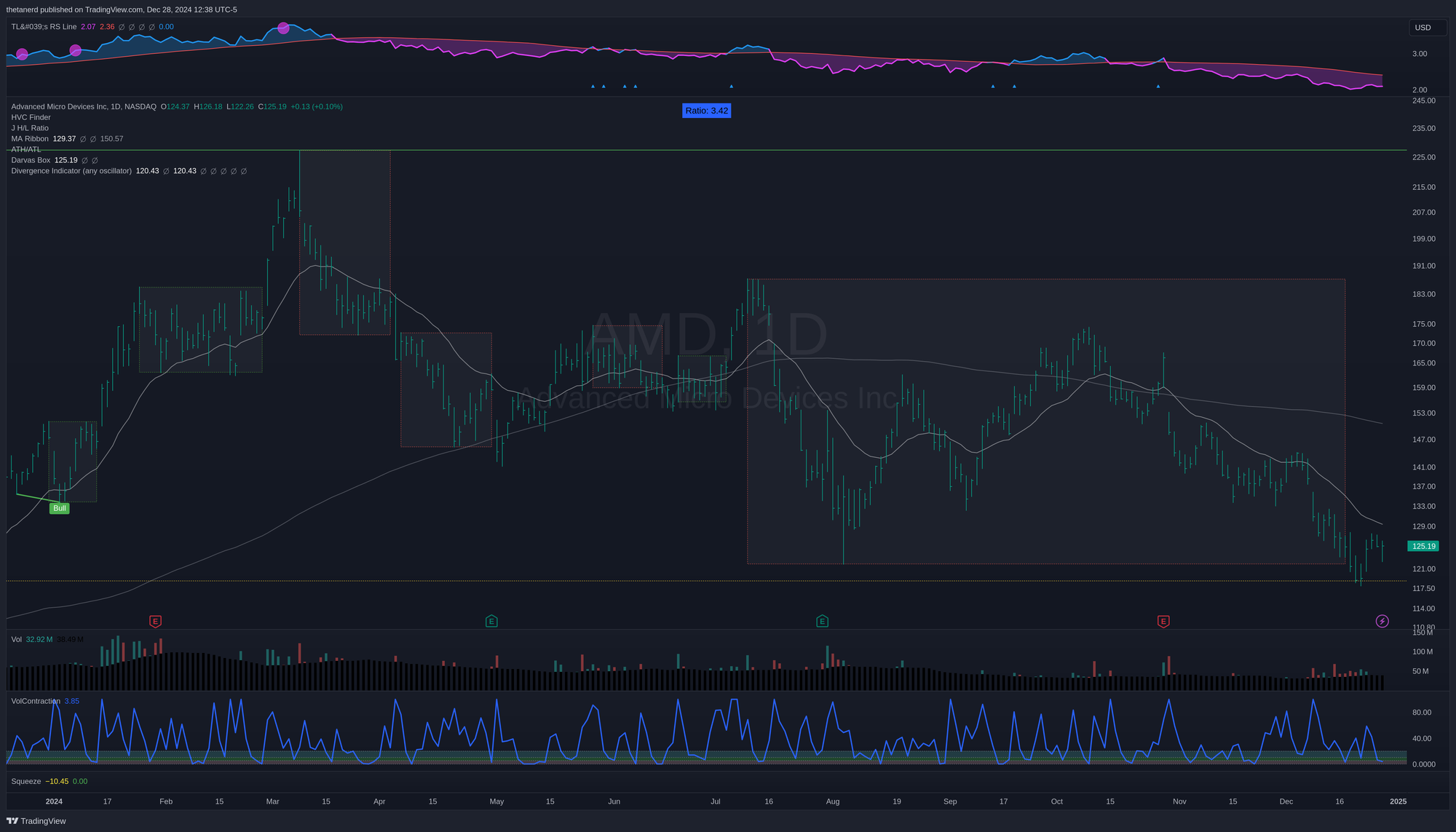Click the green earnings E marker near Aug
This screenshot has height=832, width=1456.
point(822,622)
